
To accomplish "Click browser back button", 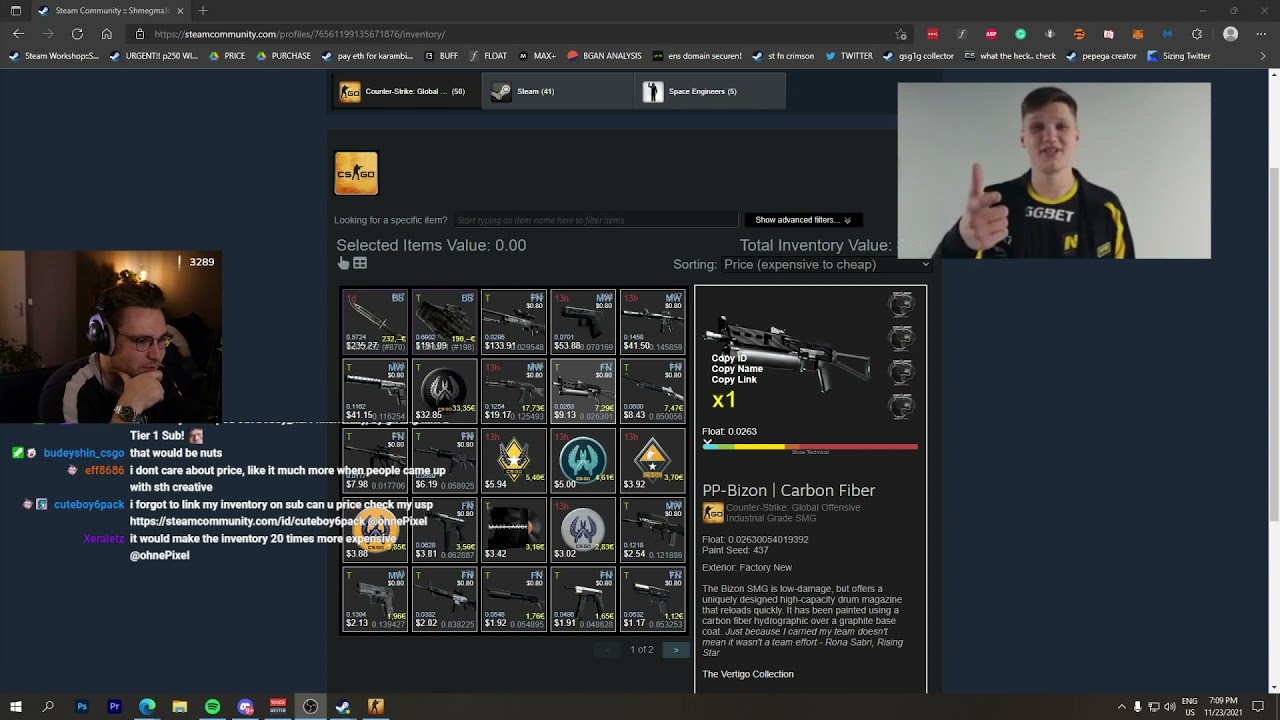I will tap(18, 34).
